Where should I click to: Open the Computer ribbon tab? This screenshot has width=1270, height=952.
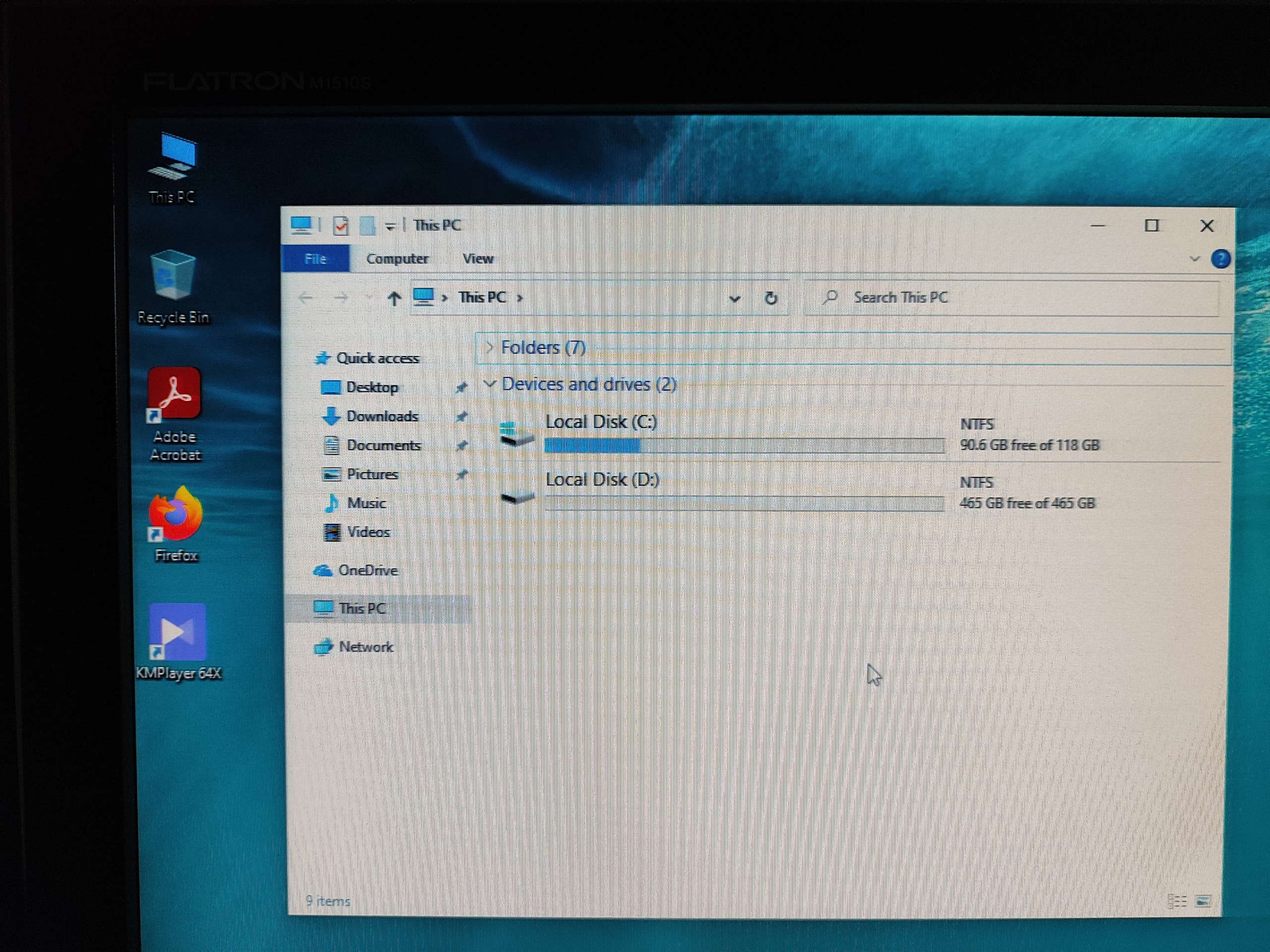tap(397, 259)
